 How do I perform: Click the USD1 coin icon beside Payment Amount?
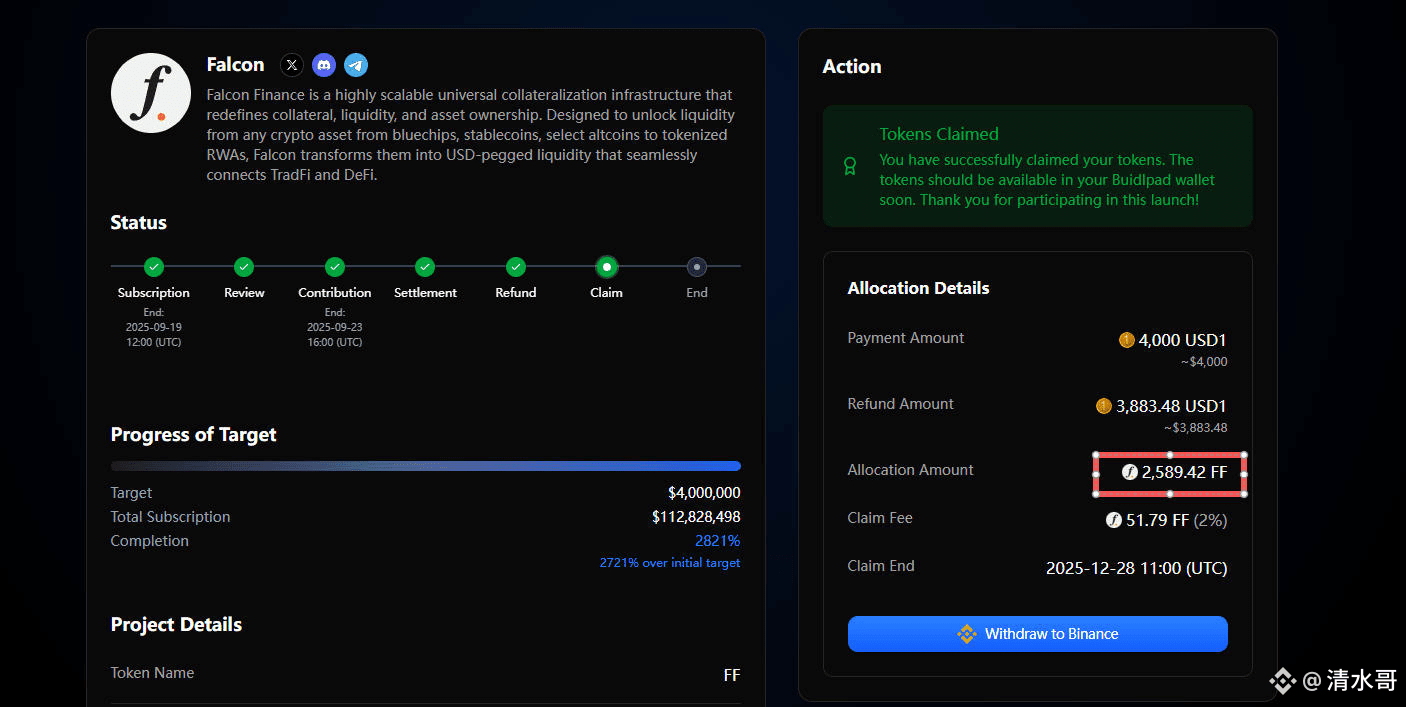pos(1127,340)
